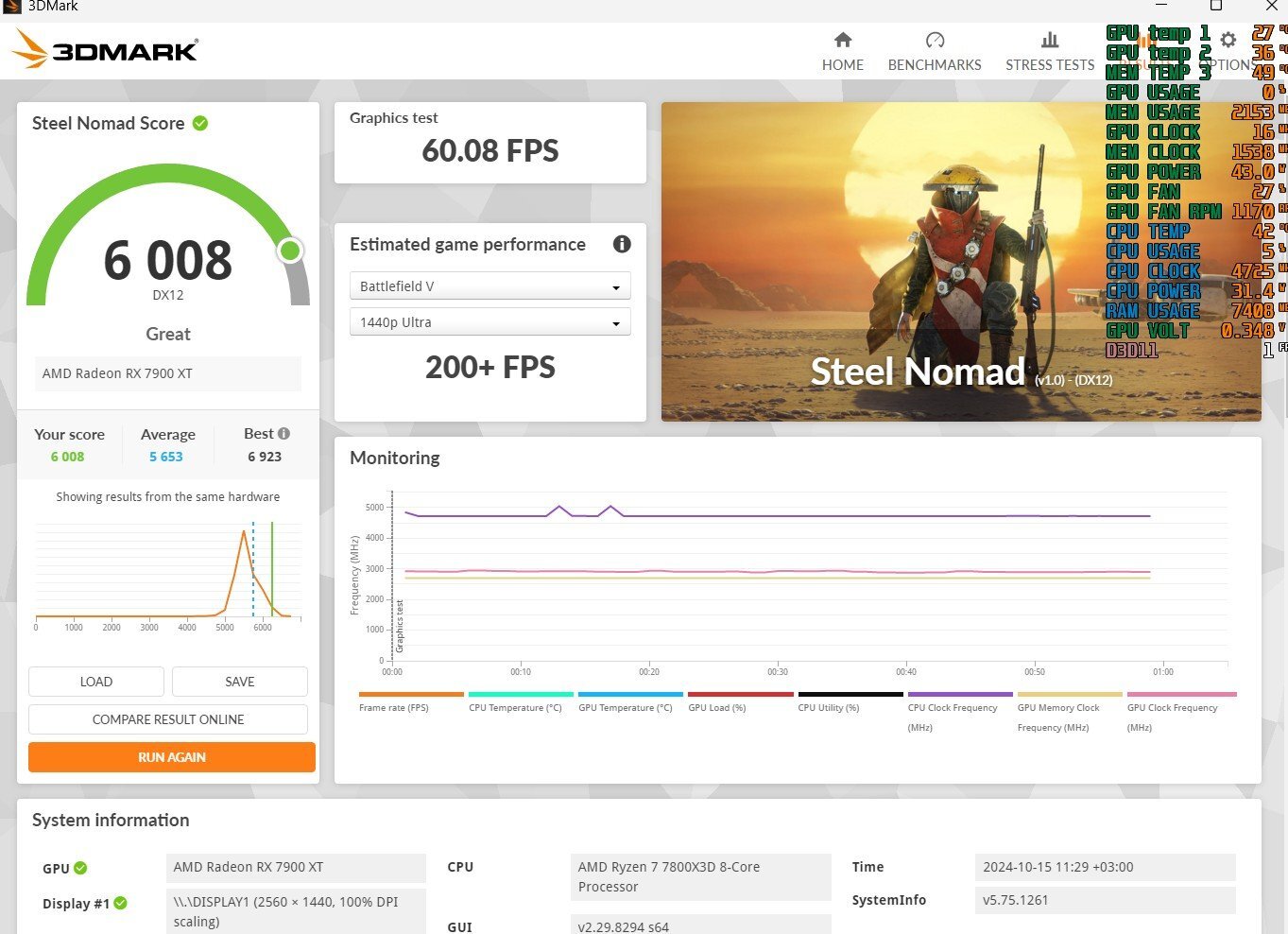This screenshot has width=1288, height=934.
Task: Expand the Battlefield V game dropdown
Action: pos(489,286)
